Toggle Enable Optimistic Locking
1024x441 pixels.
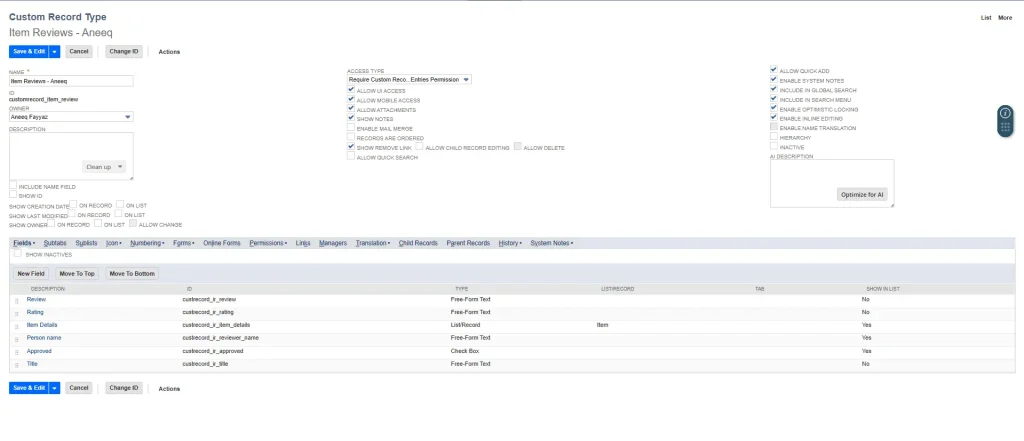point(774,108)
